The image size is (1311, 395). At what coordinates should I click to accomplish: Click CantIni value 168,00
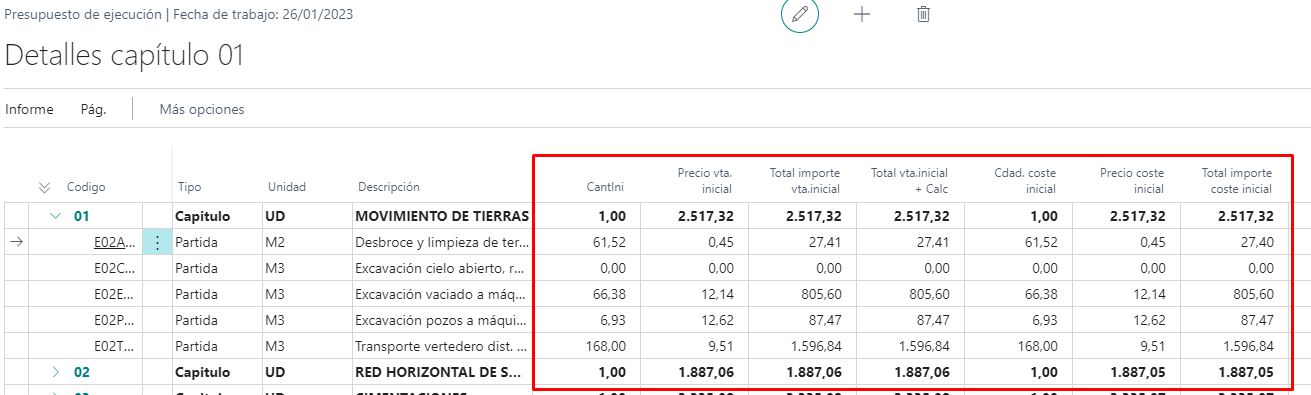(606, 346)
